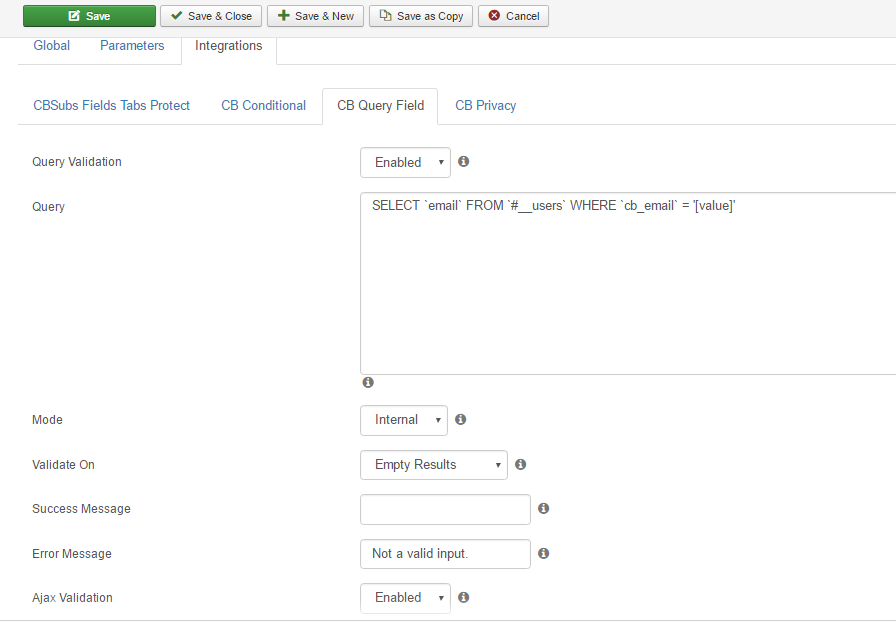This screenshot has width=896, height=622.
Task: Select the CB Query Field tab
Action: tap(381, 106)
